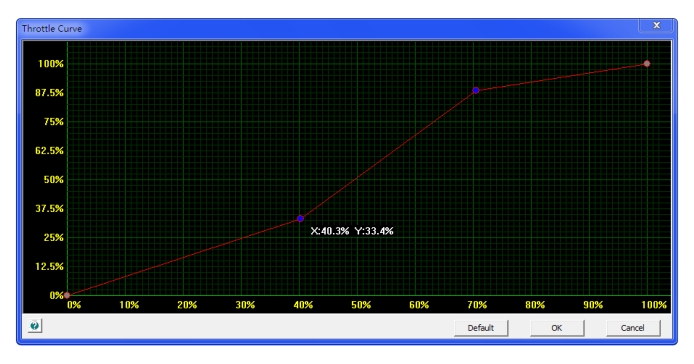
Task: Close the Throttle Curve dialog
Action: click(x=656, y=26)
